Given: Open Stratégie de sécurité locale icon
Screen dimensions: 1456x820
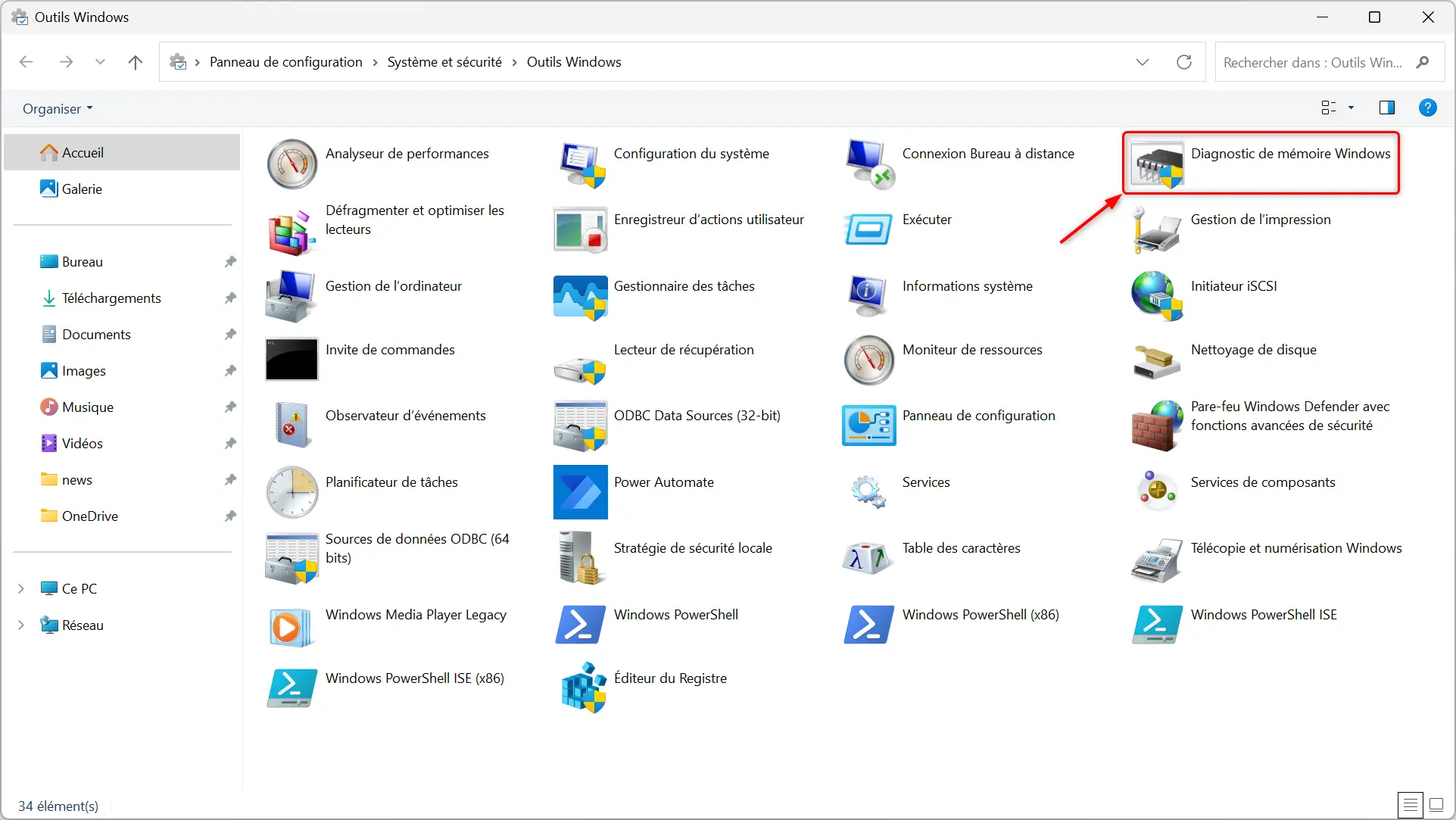Looking at the screenshot, I should pos(581,558).
